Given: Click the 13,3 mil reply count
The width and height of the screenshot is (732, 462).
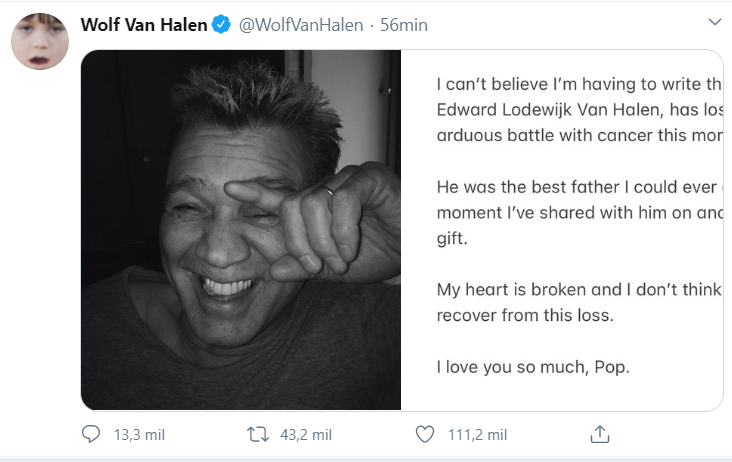Looking at the screenshot, I should (x=138, y=435).
